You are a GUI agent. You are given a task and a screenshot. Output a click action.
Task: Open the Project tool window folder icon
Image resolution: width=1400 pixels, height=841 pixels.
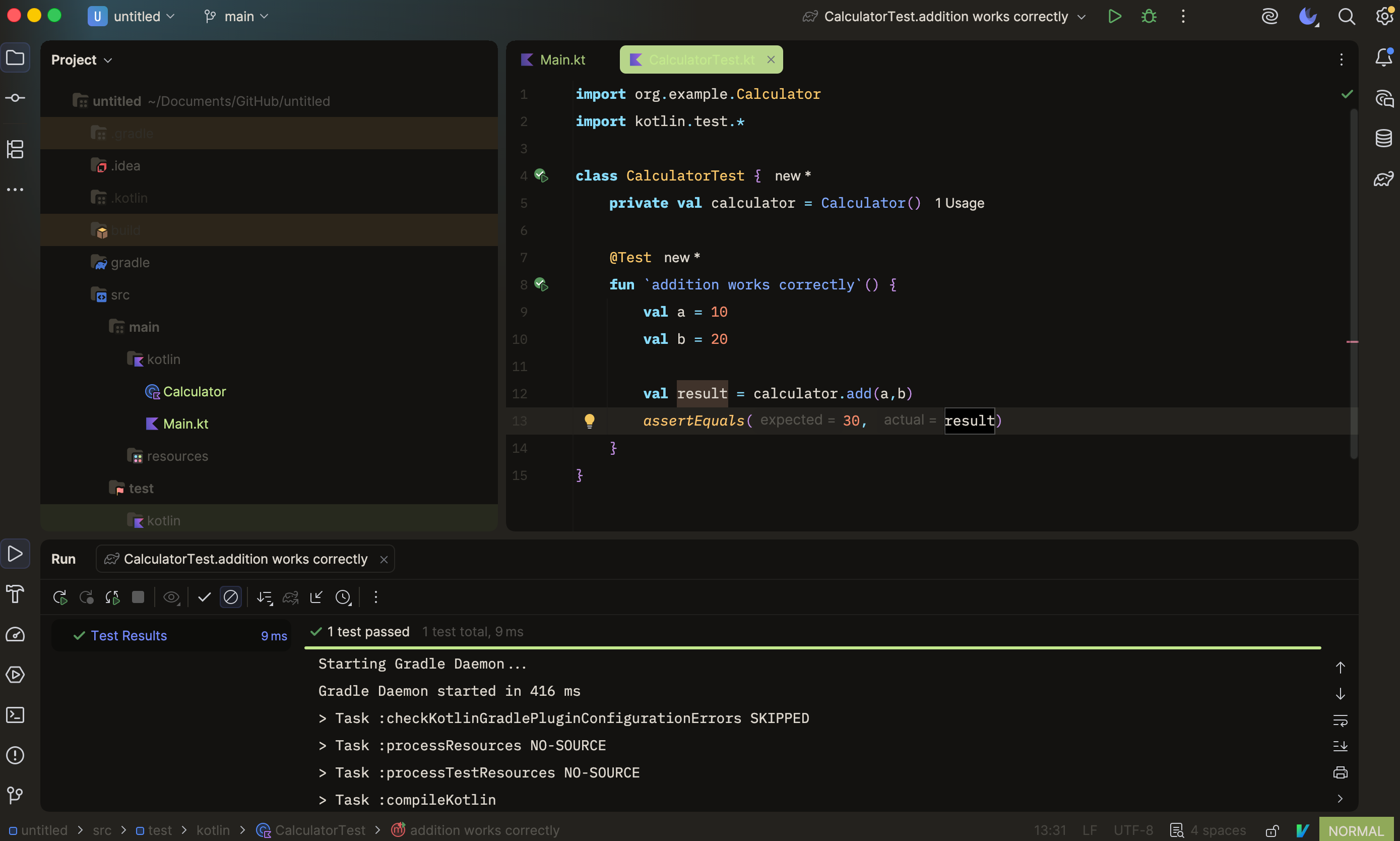coord(15,58)
